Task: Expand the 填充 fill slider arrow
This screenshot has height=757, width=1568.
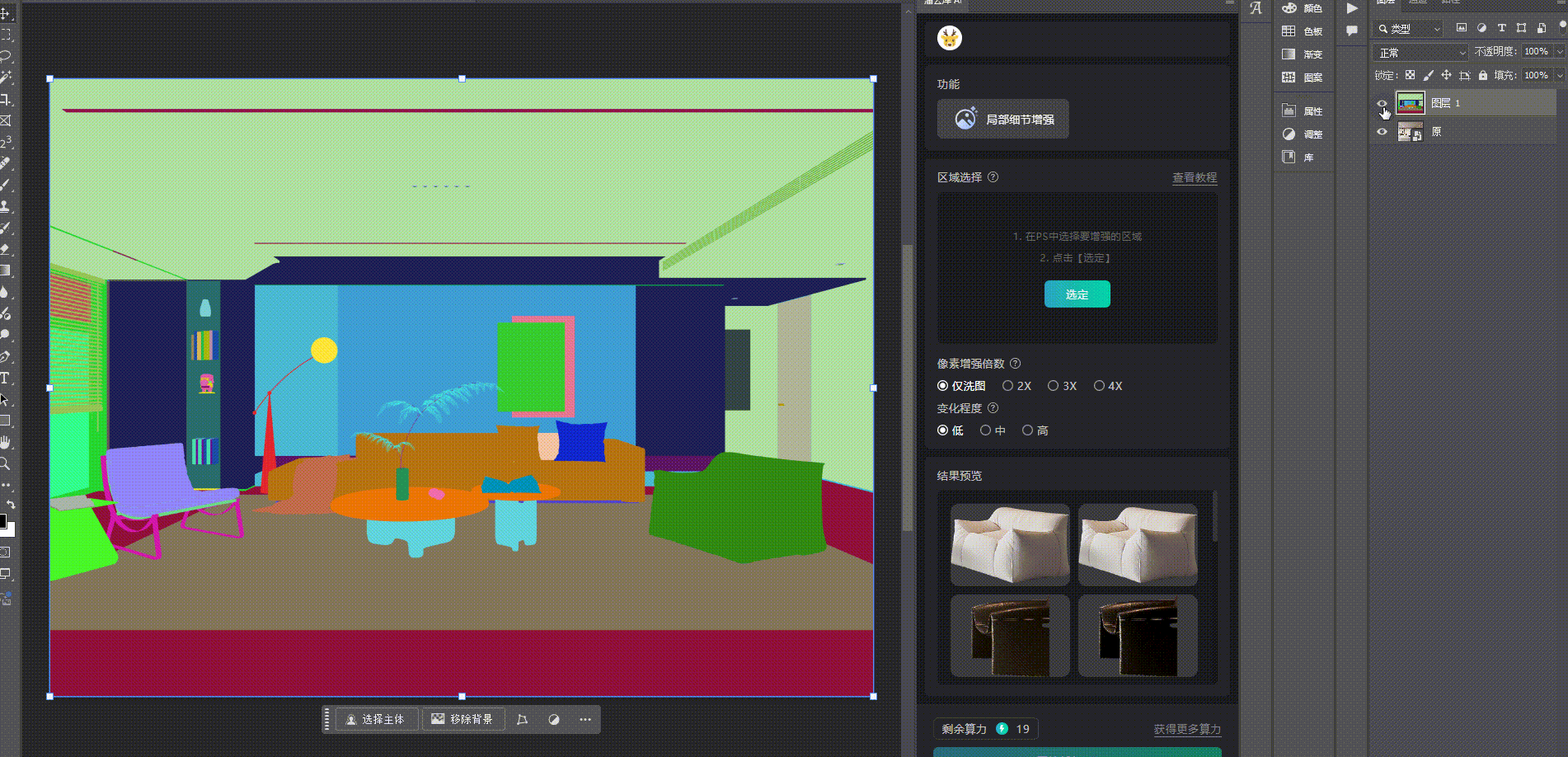Action: (1560, 75)
